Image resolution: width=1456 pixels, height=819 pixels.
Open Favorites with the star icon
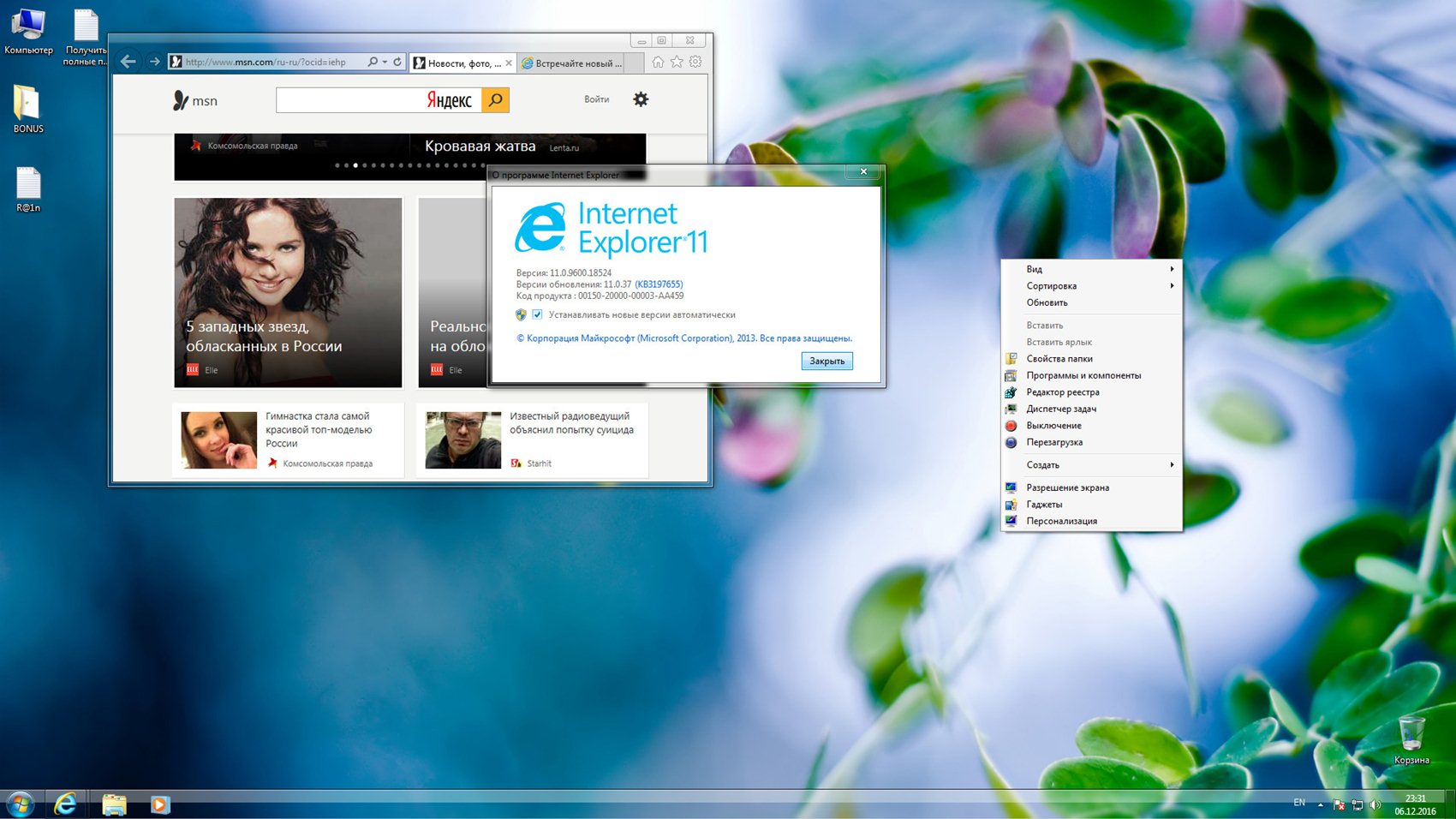coord(677,62)
